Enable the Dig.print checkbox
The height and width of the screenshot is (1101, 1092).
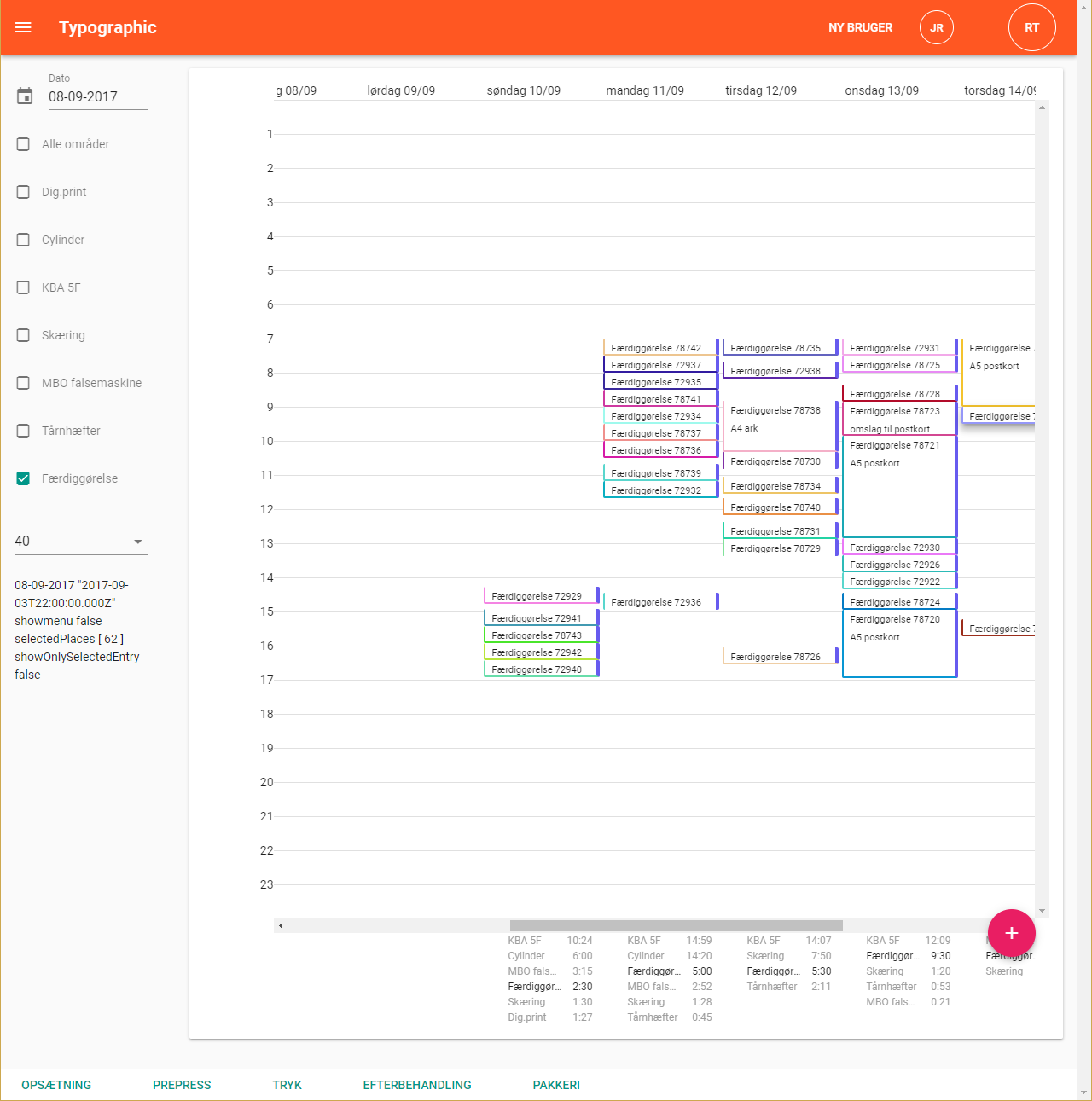(24, 192)
